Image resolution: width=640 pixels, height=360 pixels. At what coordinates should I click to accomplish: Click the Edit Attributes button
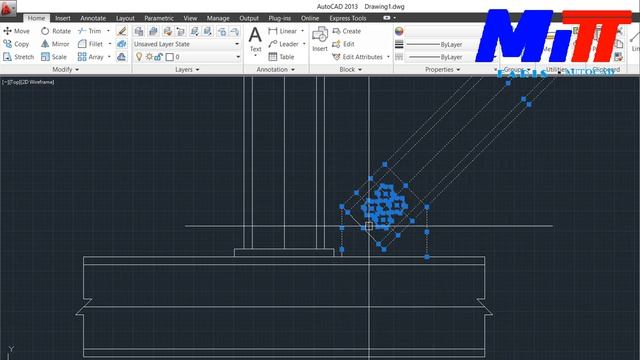click(358, 57)
